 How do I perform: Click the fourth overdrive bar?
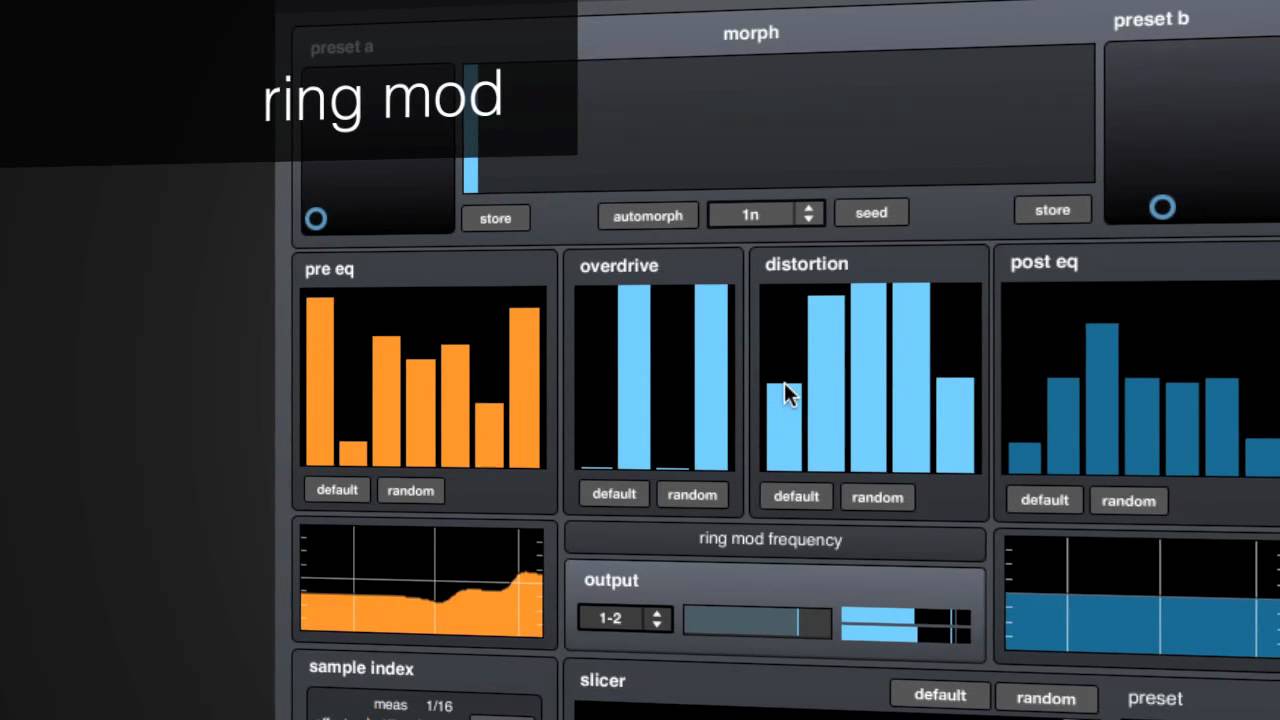point(712,377)
